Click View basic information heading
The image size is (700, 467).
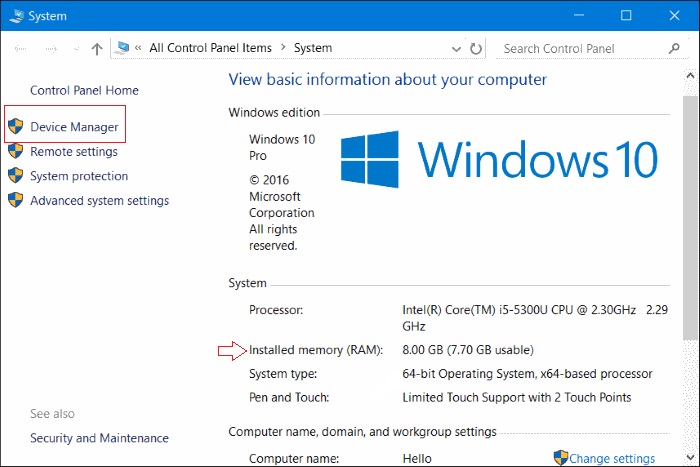pos(388,79)
